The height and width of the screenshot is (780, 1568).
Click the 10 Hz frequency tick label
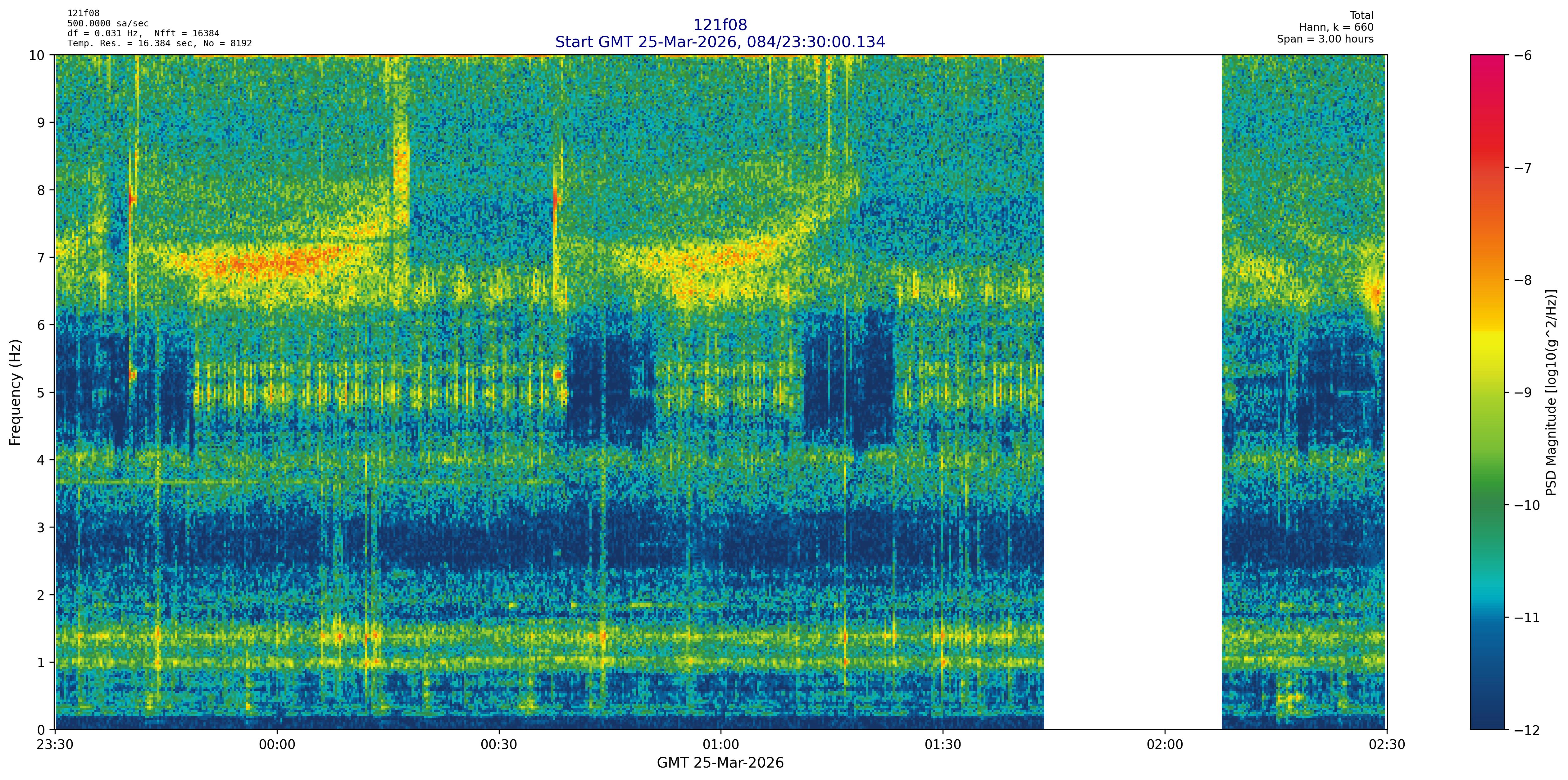tap(37, 55)
